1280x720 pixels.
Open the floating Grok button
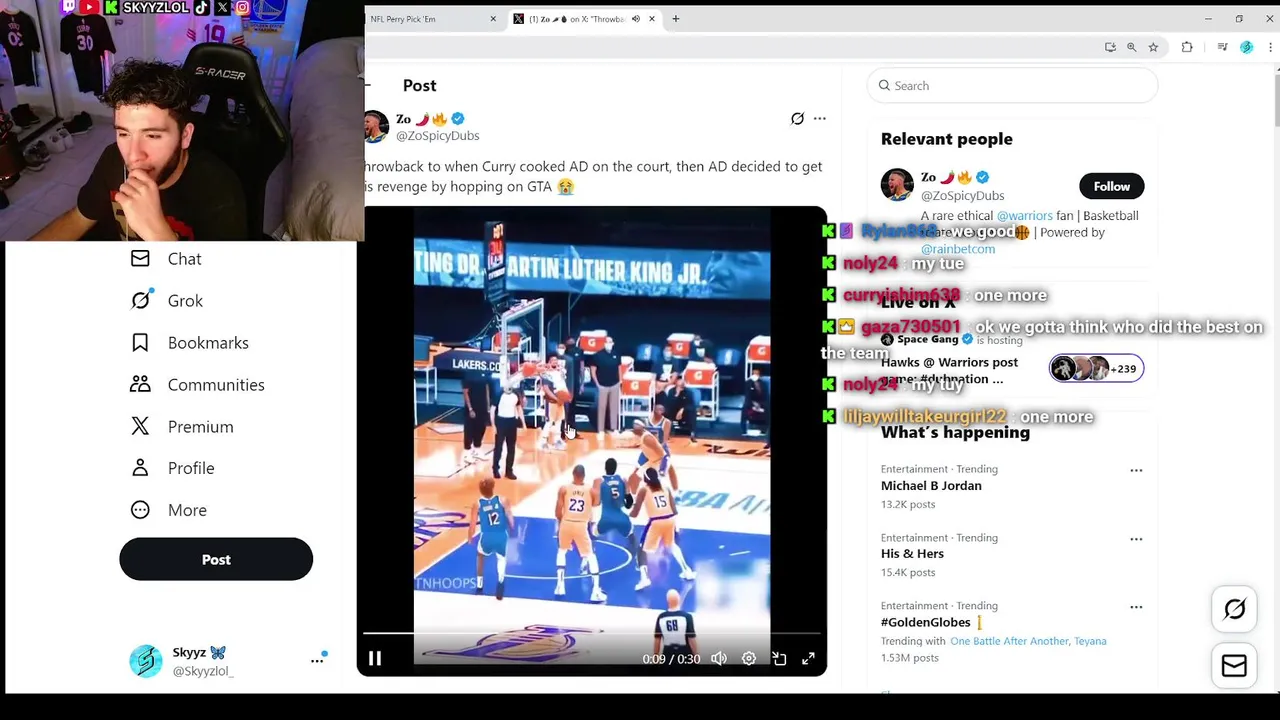(1235, 609)
